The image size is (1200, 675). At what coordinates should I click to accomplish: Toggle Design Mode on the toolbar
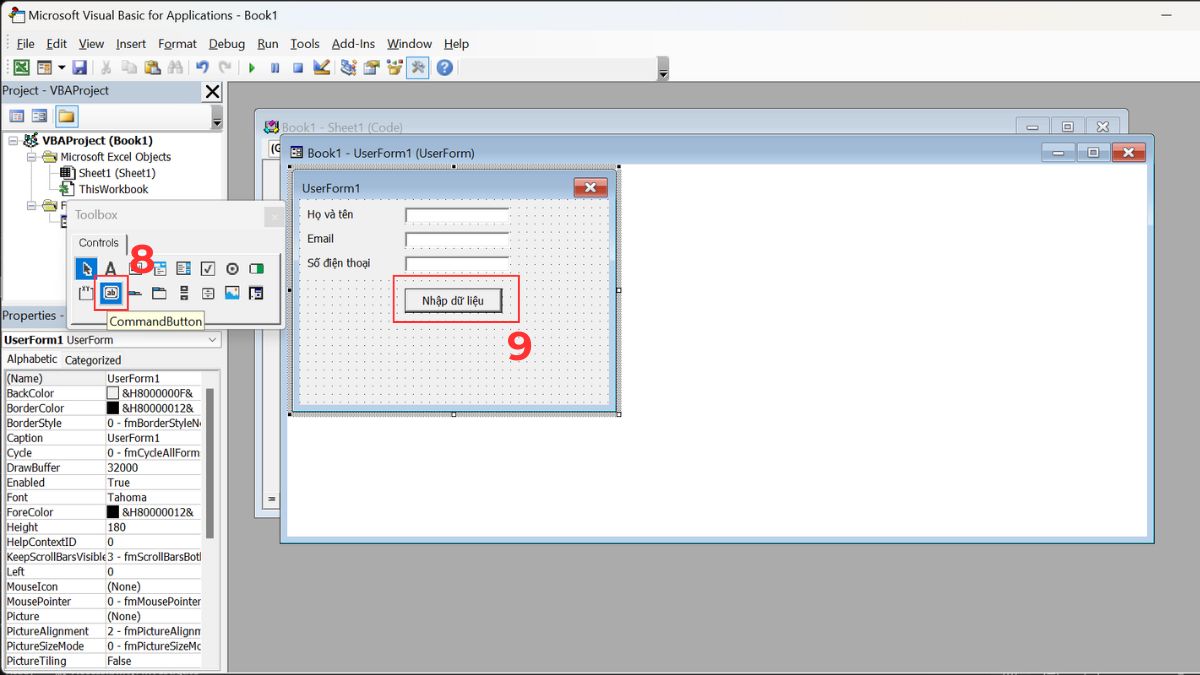321,67
